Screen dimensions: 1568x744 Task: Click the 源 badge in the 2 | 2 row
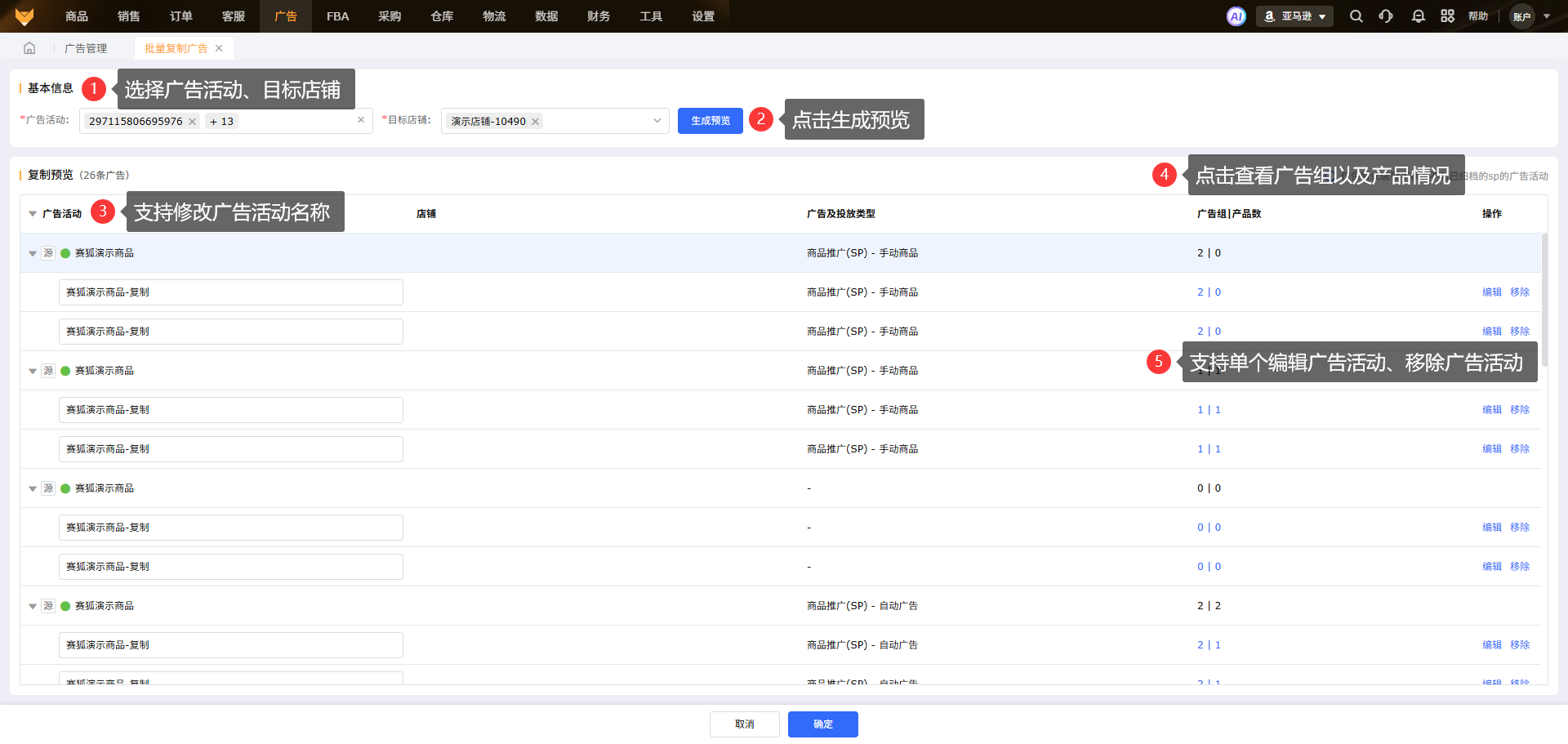point(48,606)
